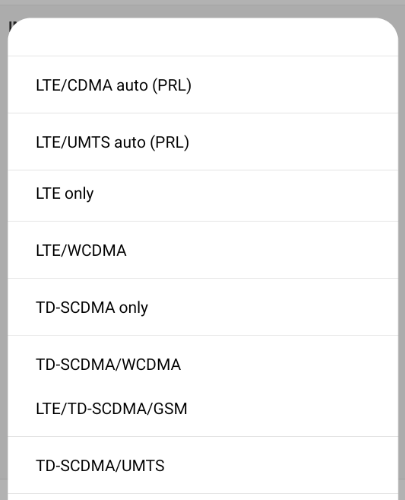Select LTE/CDMA auto (PRL) network mode
The height and width of the screenshot is (500, 405).
tap(203, 85)
